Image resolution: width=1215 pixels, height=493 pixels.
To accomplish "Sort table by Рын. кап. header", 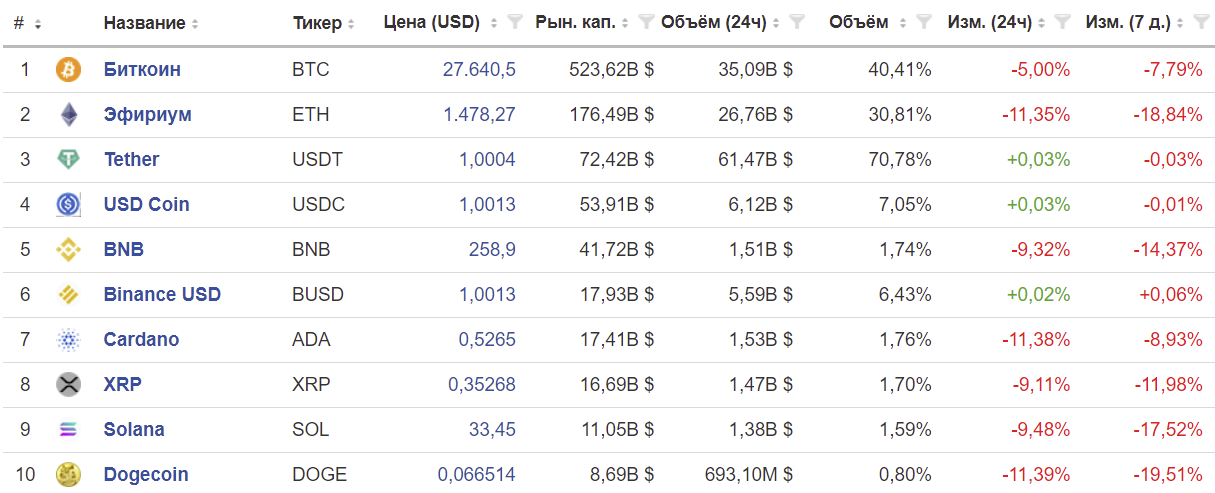I will point(581,23).
